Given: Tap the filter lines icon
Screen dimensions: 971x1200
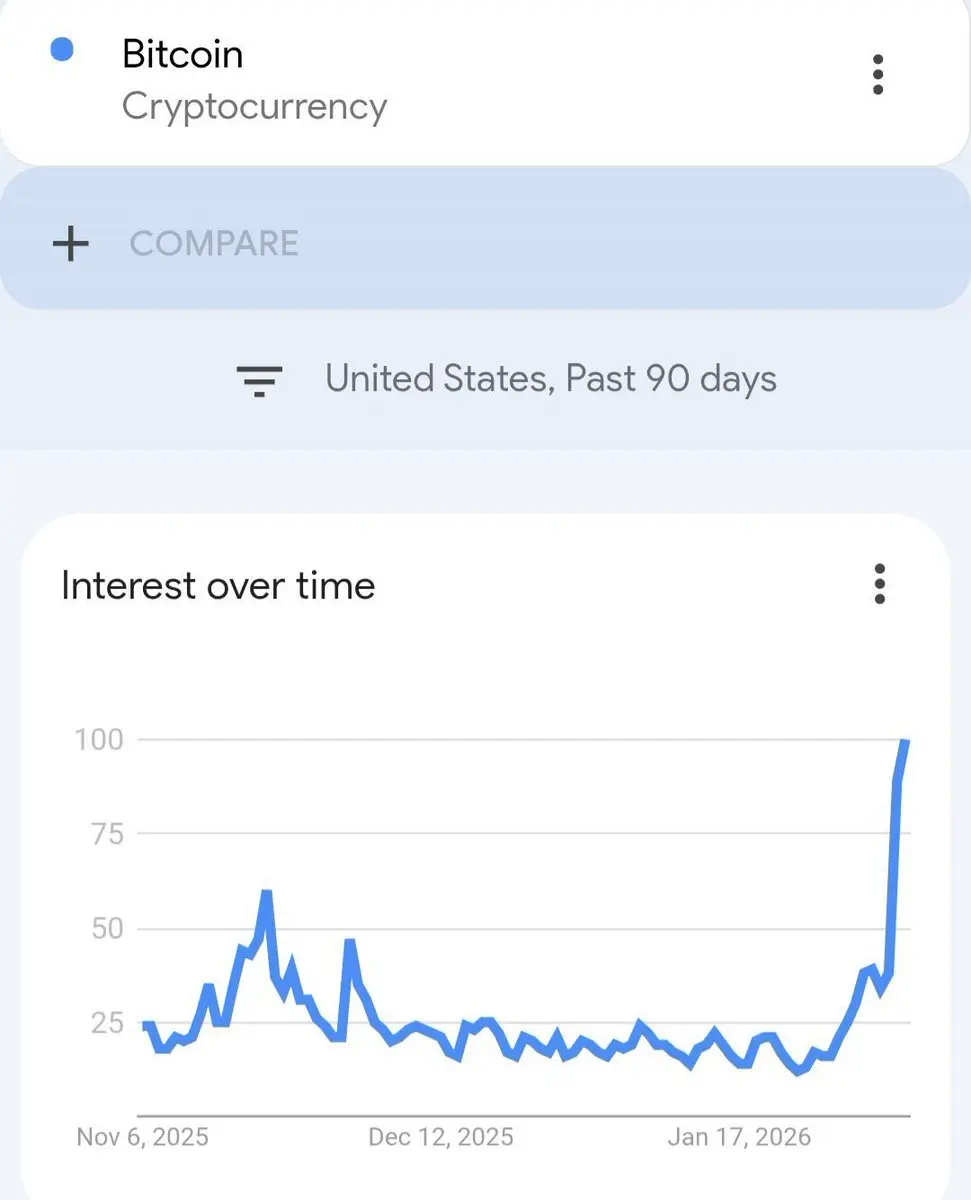Looking at the screenshot, I should click(259, 380).
